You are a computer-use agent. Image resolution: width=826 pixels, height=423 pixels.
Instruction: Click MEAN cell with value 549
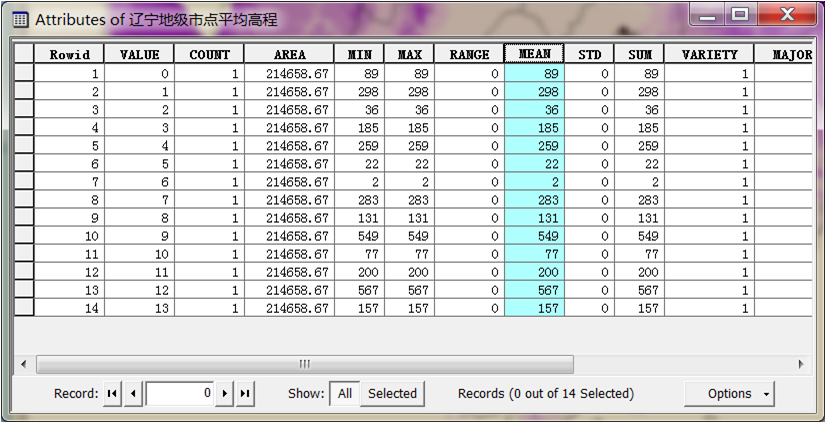534,236
